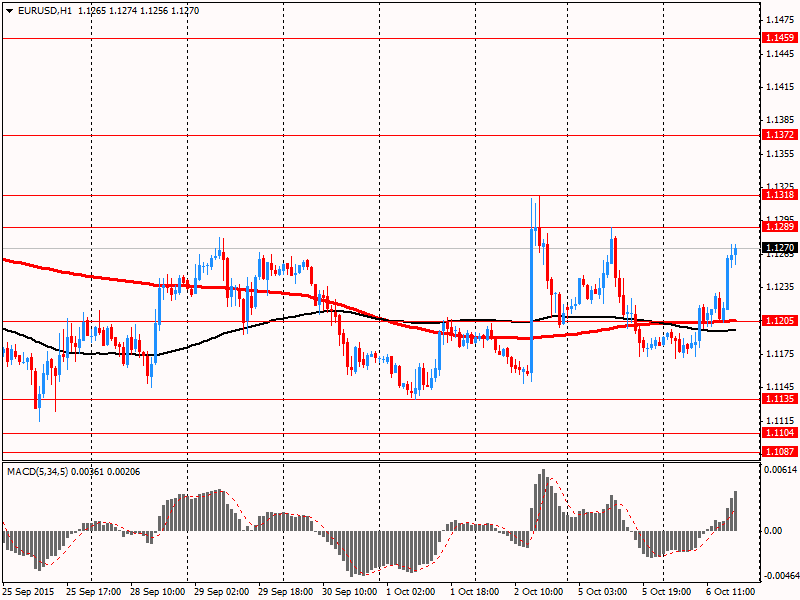The image size is (800, 600).
Task: Click the 1.1175 price scale value
Action: pyautogui.click(x=780, y=354)
